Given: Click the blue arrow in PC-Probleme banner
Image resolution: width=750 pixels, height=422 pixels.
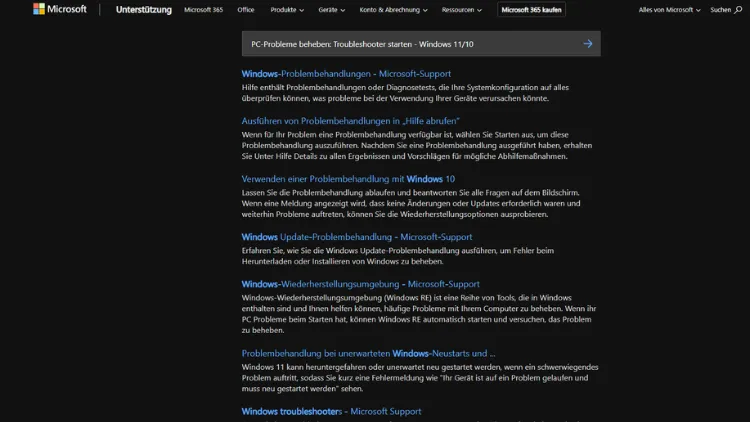Looking at the screenshot, I should coord(588,44).
